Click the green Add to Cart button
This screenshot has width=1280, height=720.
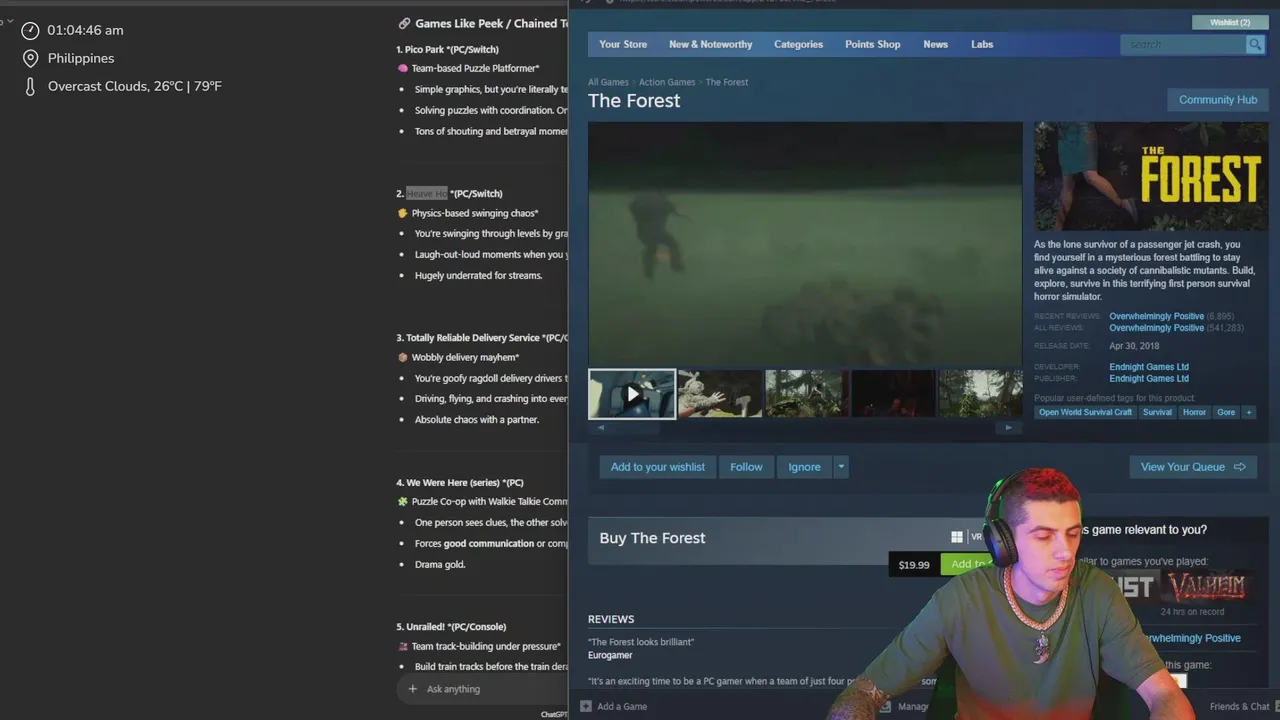coord(967,564)
